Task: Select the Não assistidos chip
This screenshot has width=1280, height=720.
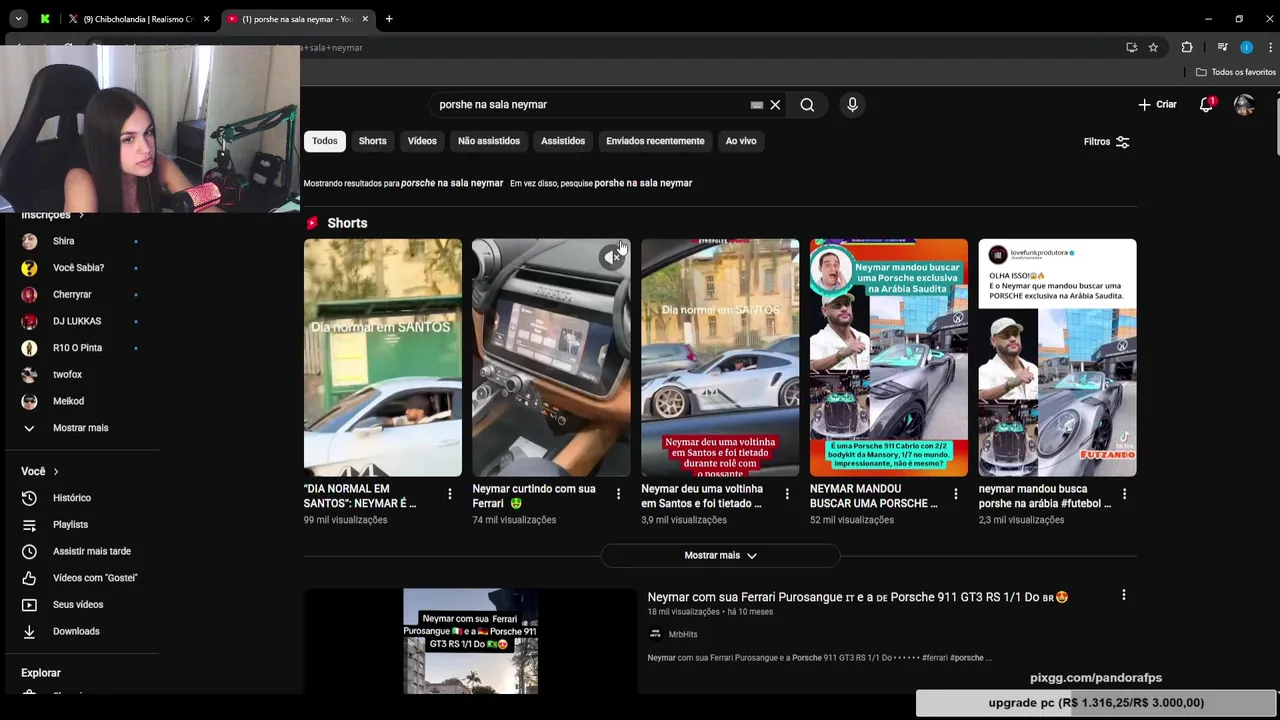Action: point(489,141)
